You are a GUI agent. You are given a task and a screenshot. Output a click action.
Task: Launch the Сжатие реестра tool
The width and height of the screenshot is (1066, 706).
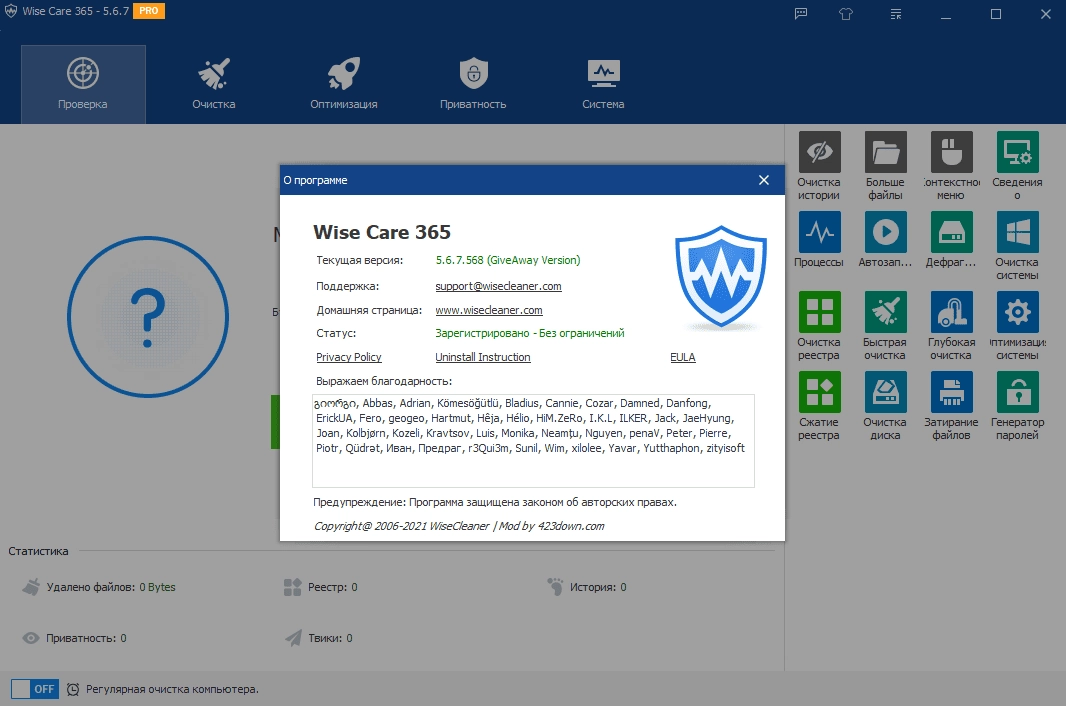pos(819,406)
